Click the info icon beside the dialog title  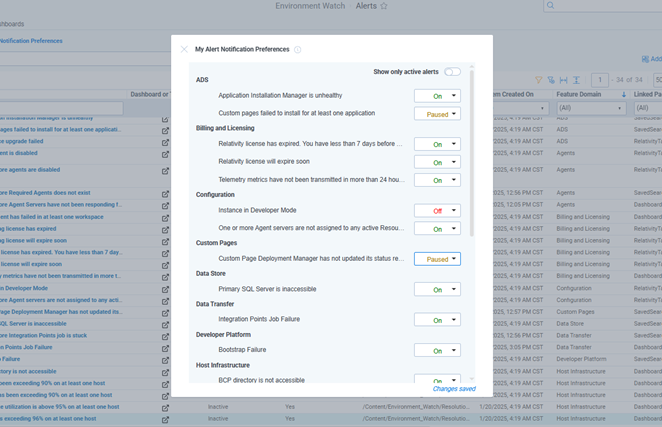pyautogui.click(x=298, y=49)
